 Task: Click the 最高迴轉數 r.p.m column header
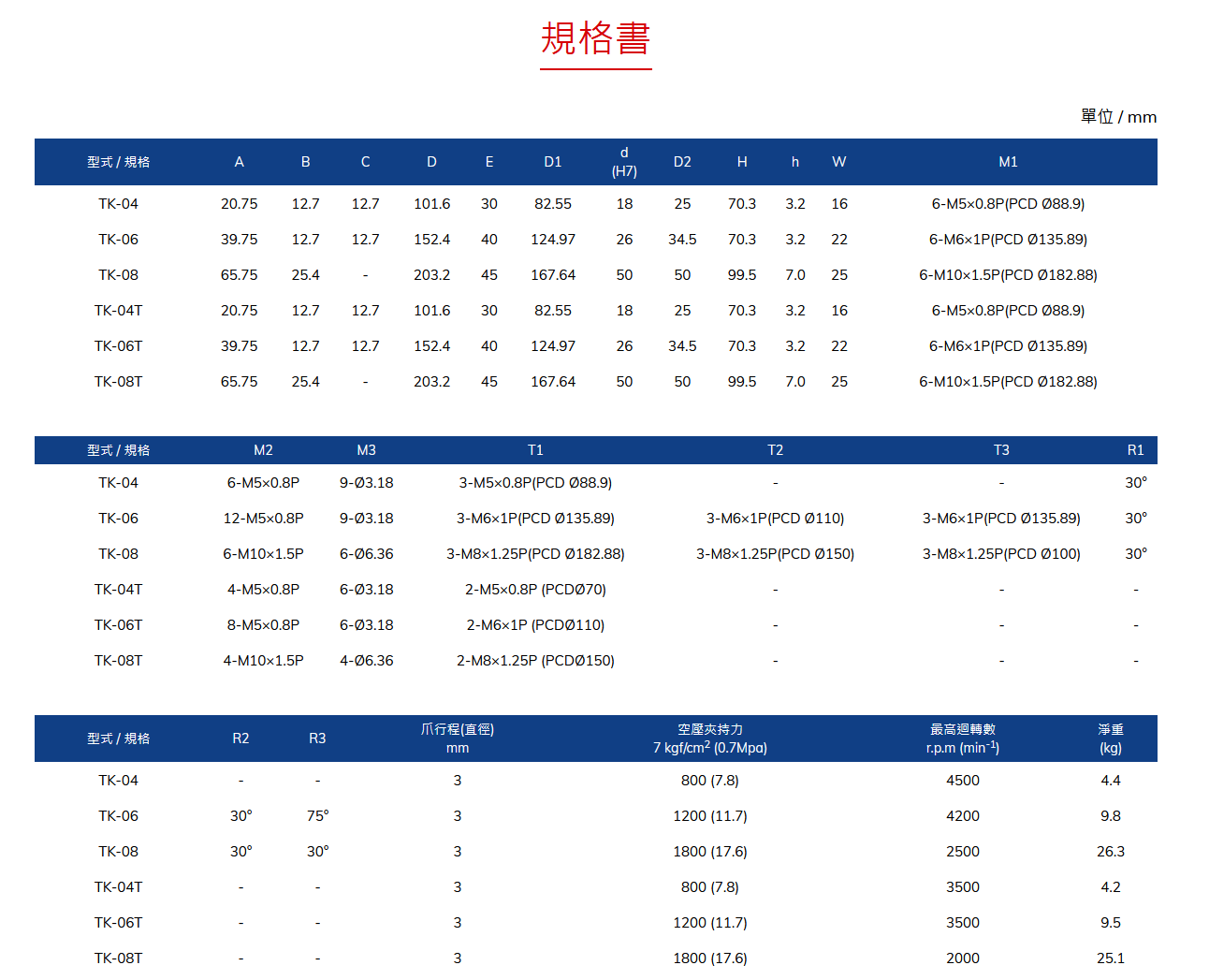[x=963, y=739]
